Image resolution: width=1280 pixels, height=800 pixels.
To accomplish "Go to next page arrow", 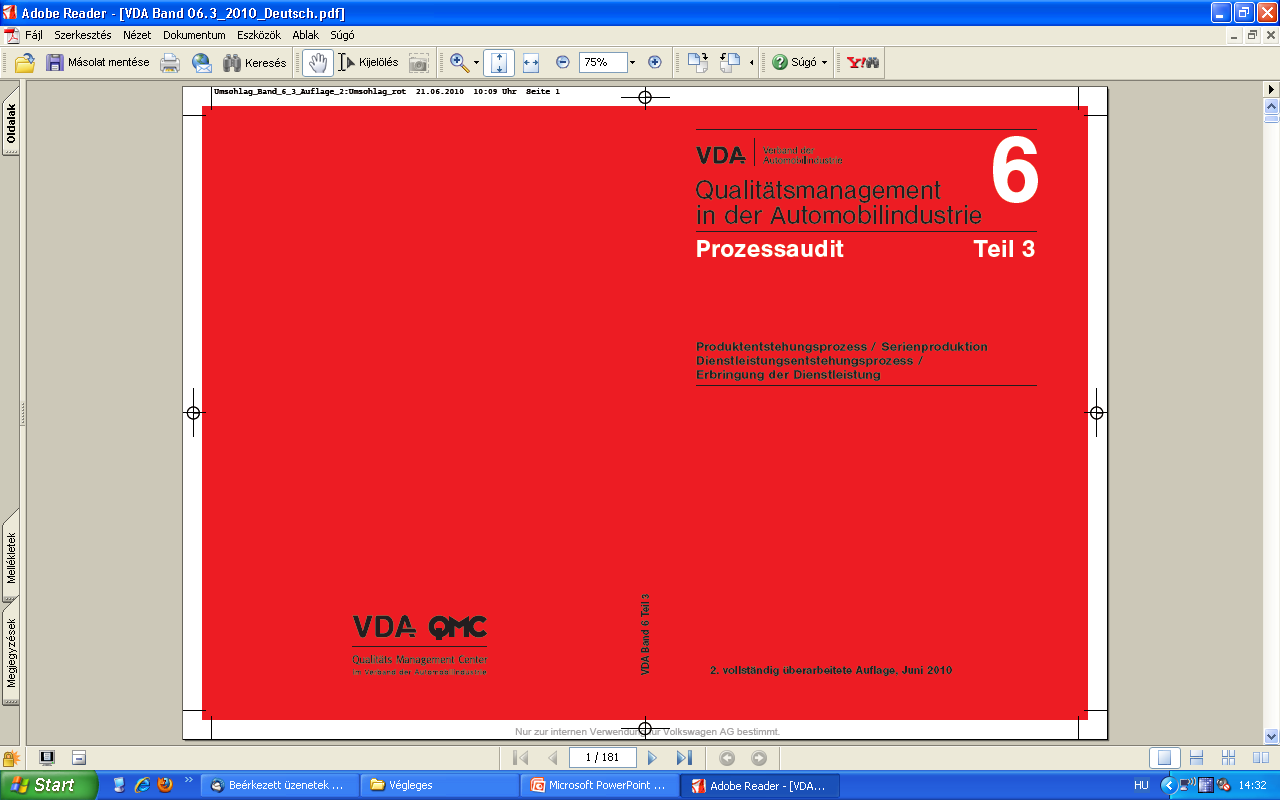I will tap(653, 758).
